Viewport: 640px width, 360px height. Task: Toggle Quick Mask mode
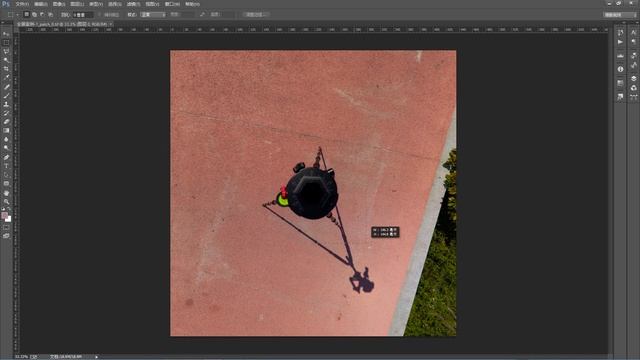click(x=6, y=227)
